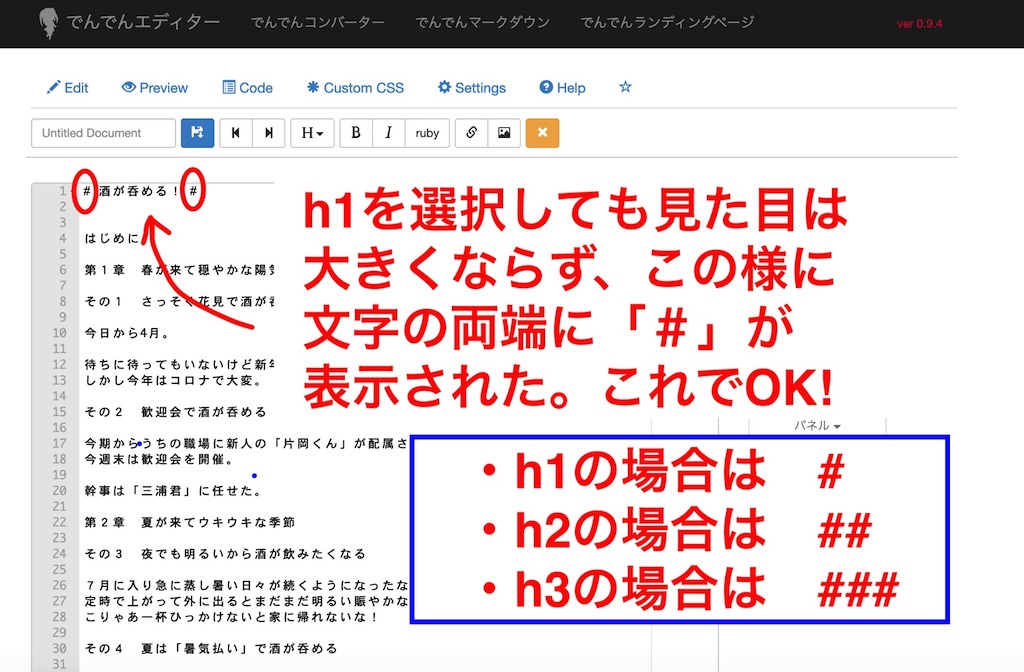This screenshot has height=672, width=1024.
Task: Click the blue save document icon
Action: click(x=197, y=133)
